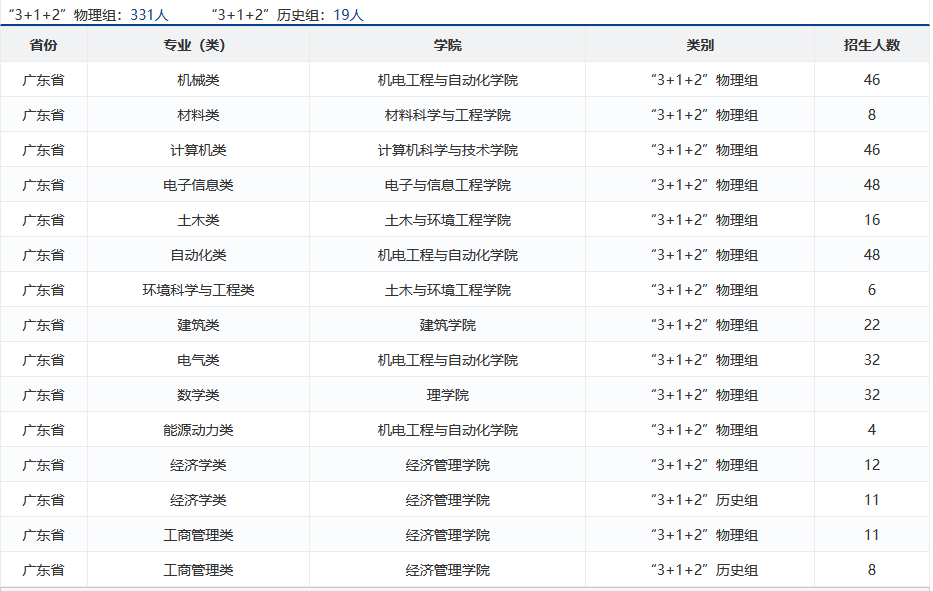This screenshot has width=933, height=591.
Task: Click the 土木类 major cell
Action: click(198, 220)
